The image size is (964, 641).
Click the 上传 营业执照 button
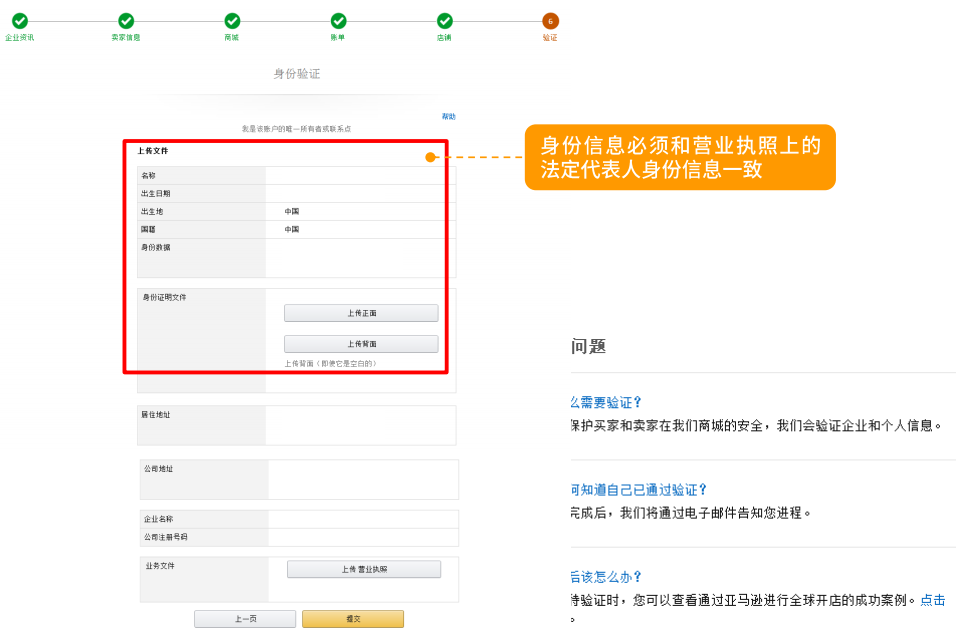point(364,569)
